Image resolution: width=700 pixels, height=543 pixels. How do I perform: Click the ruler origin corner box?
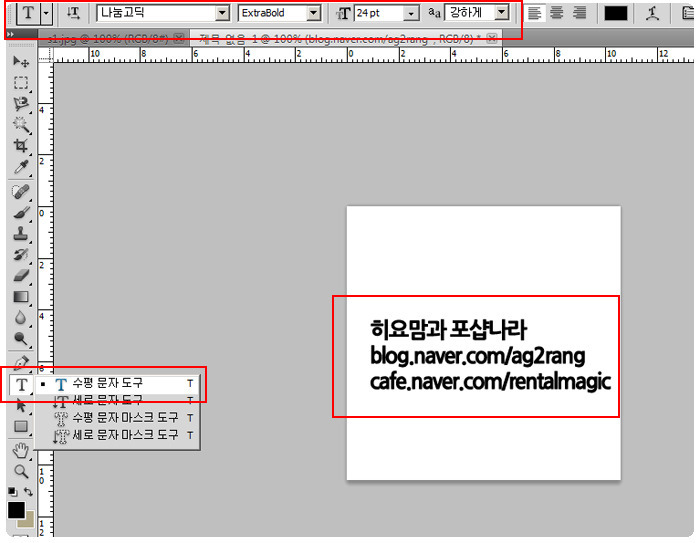(46, 55)
